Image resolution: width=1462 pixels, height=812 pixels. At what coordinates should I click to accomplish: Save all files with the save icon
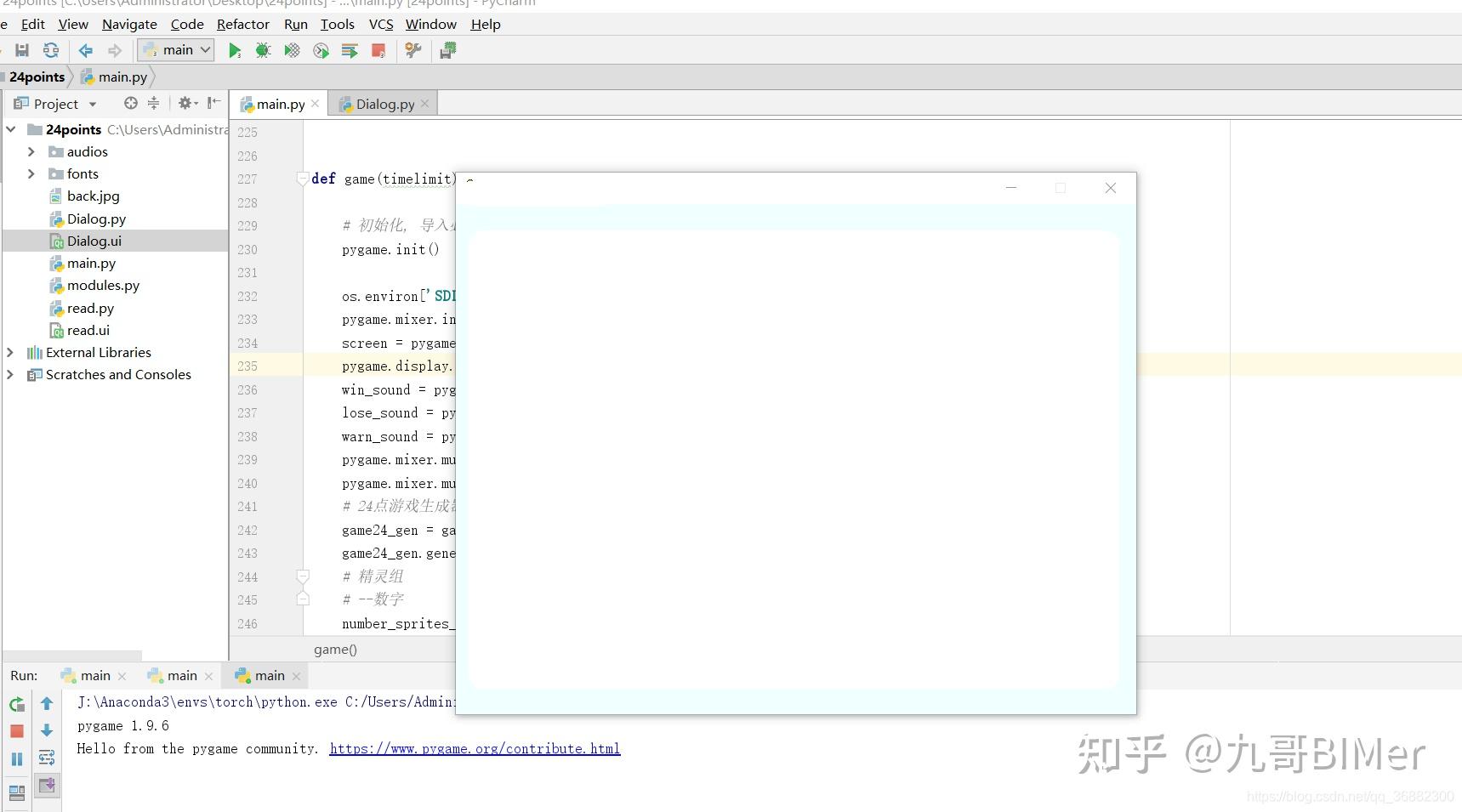coord(22,50)
